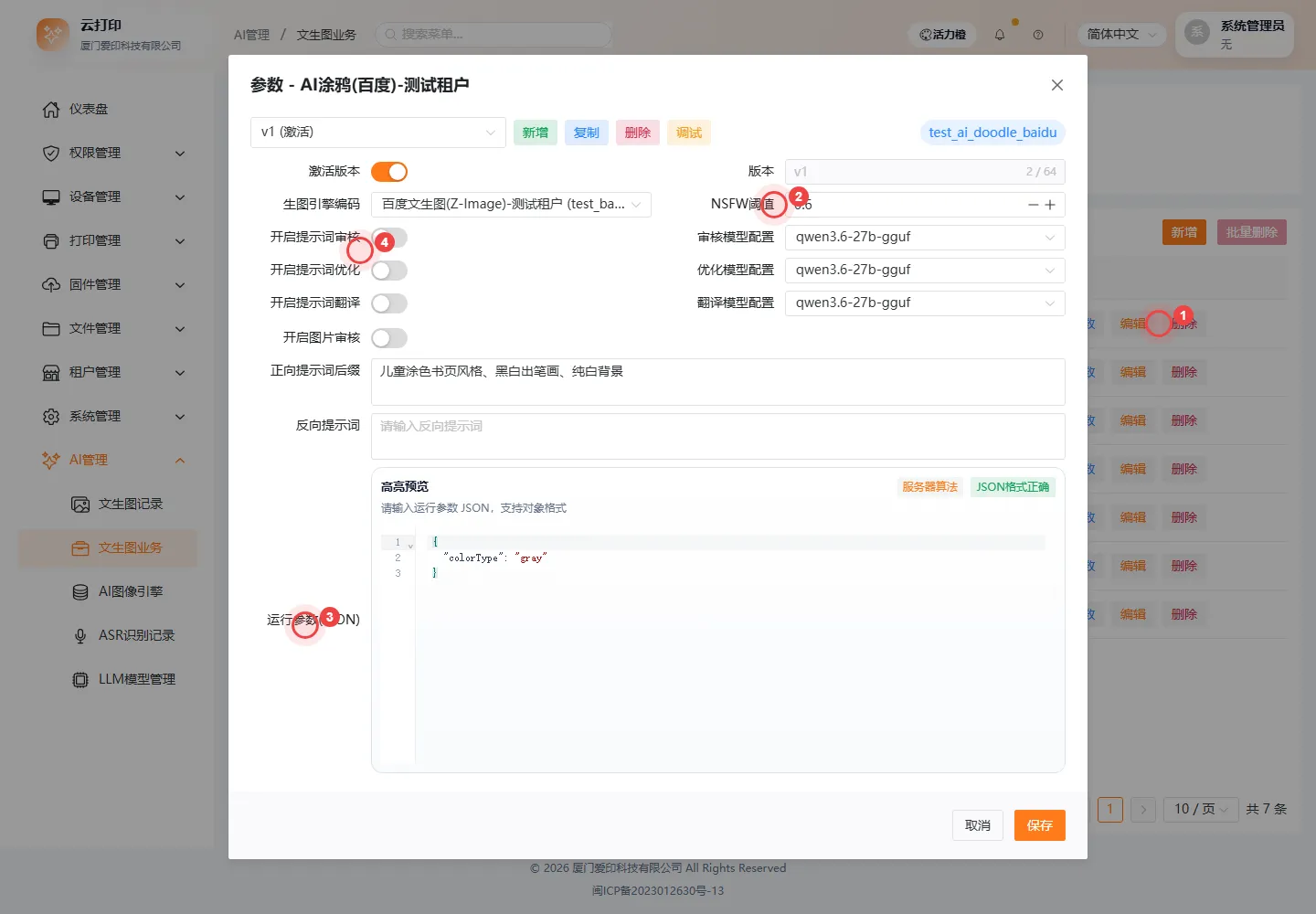The image size is (1316, 914).
Task: Click the device management monitor icon
Action: (x=51, y=197)
